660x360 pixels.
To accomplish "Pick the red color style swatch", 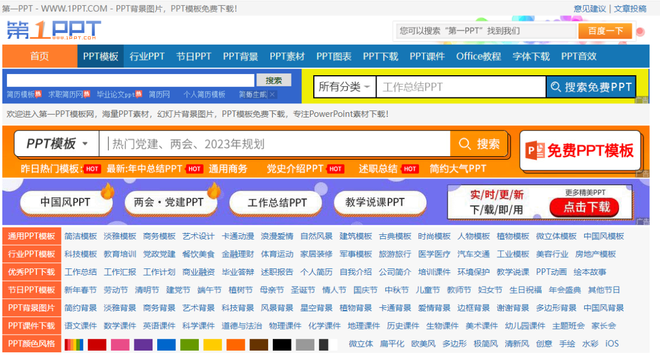I will [x=97, y=344].
